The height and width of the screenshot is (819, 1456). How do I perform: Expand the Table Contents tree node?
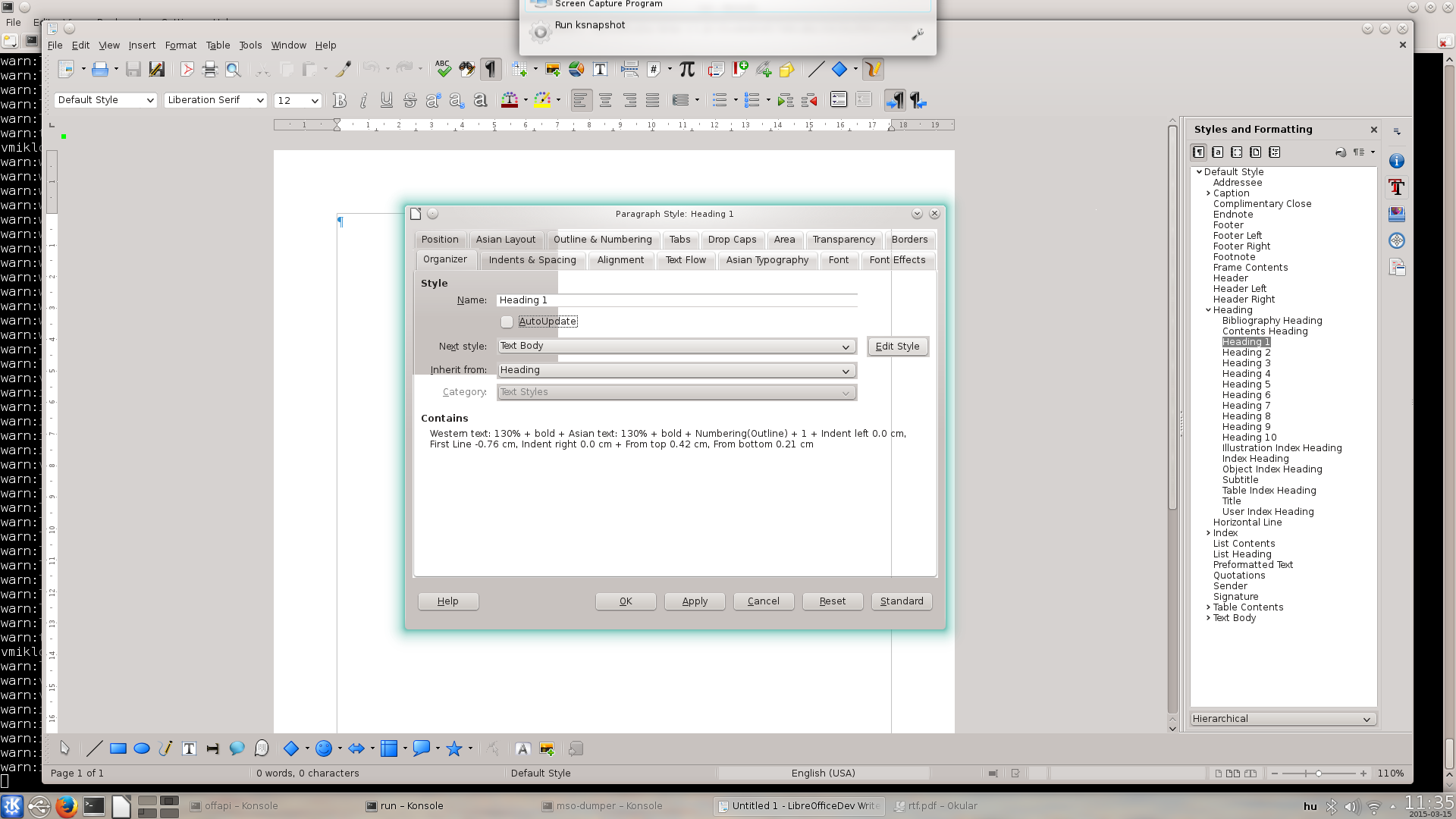click(x=1209, y=607)
